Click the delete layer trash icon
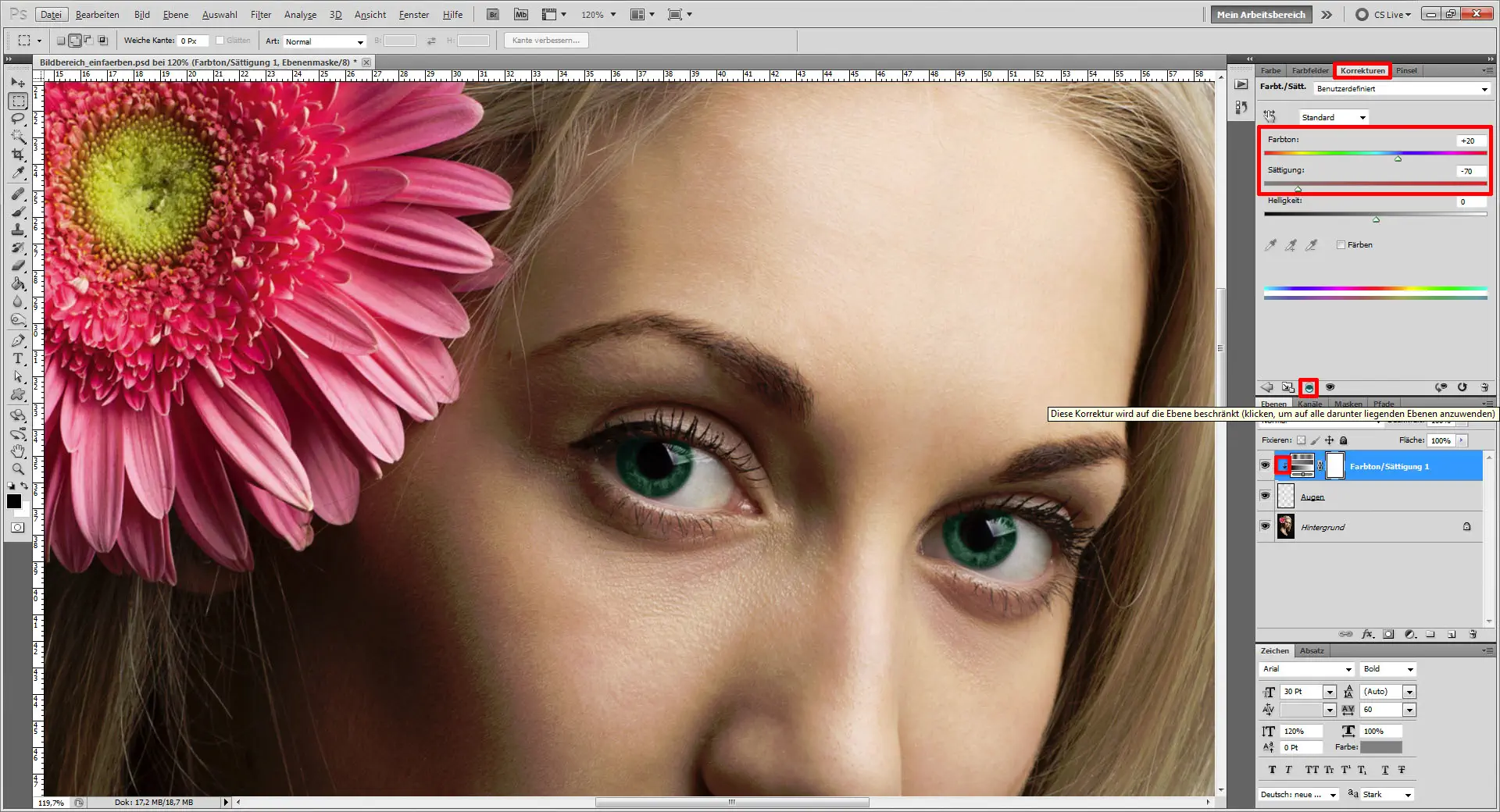 (x=1472, y=634)
